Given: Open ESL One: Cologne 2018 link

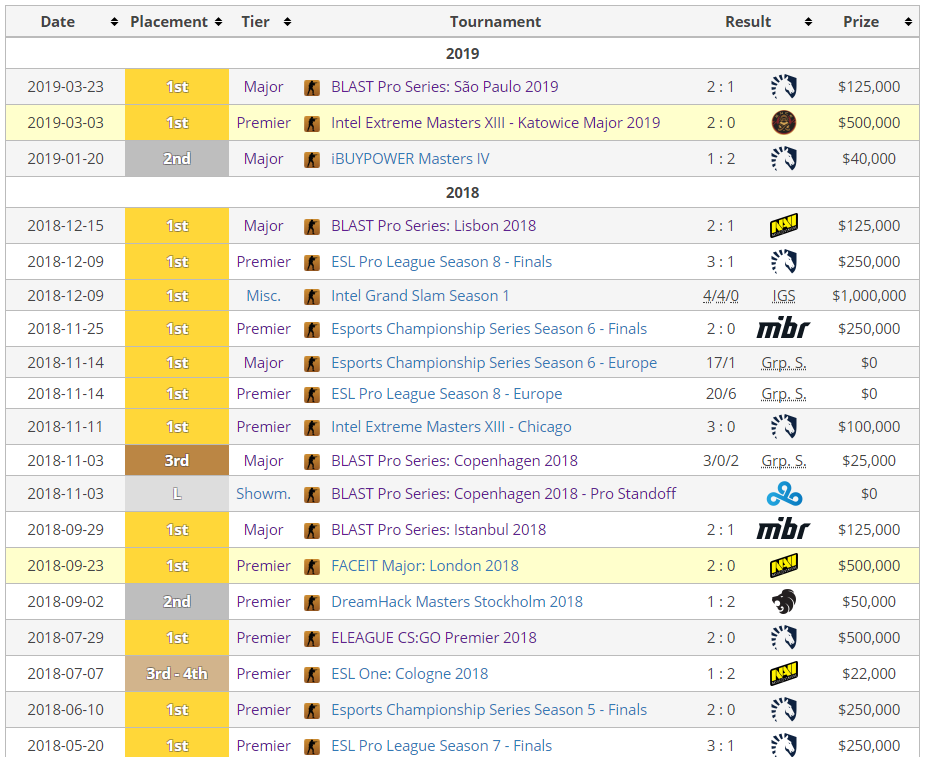Looking at the screenshot, I should [409, 674].
